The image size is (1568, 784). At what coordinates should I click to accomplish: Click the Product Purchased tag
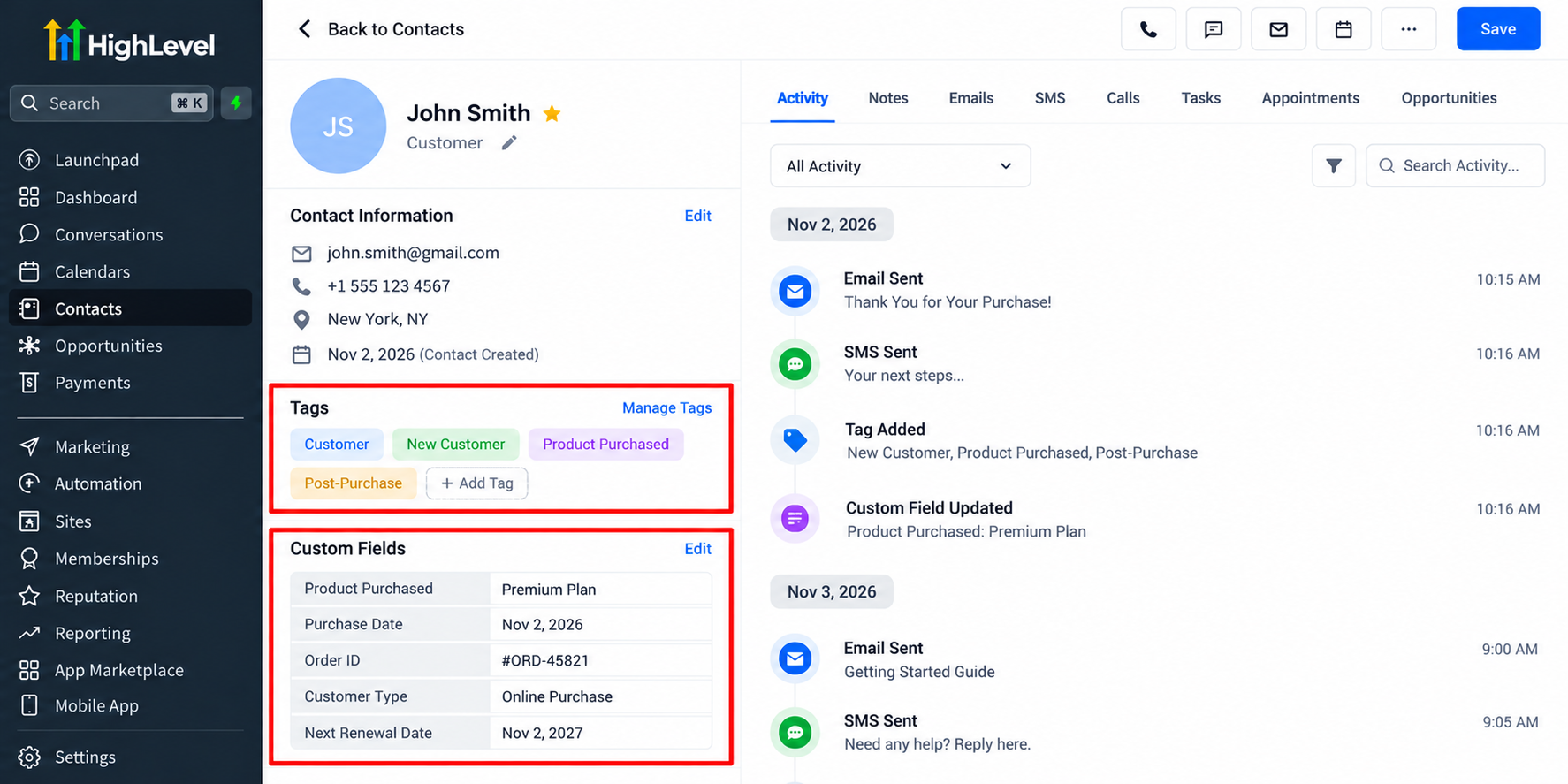point(605,444)
